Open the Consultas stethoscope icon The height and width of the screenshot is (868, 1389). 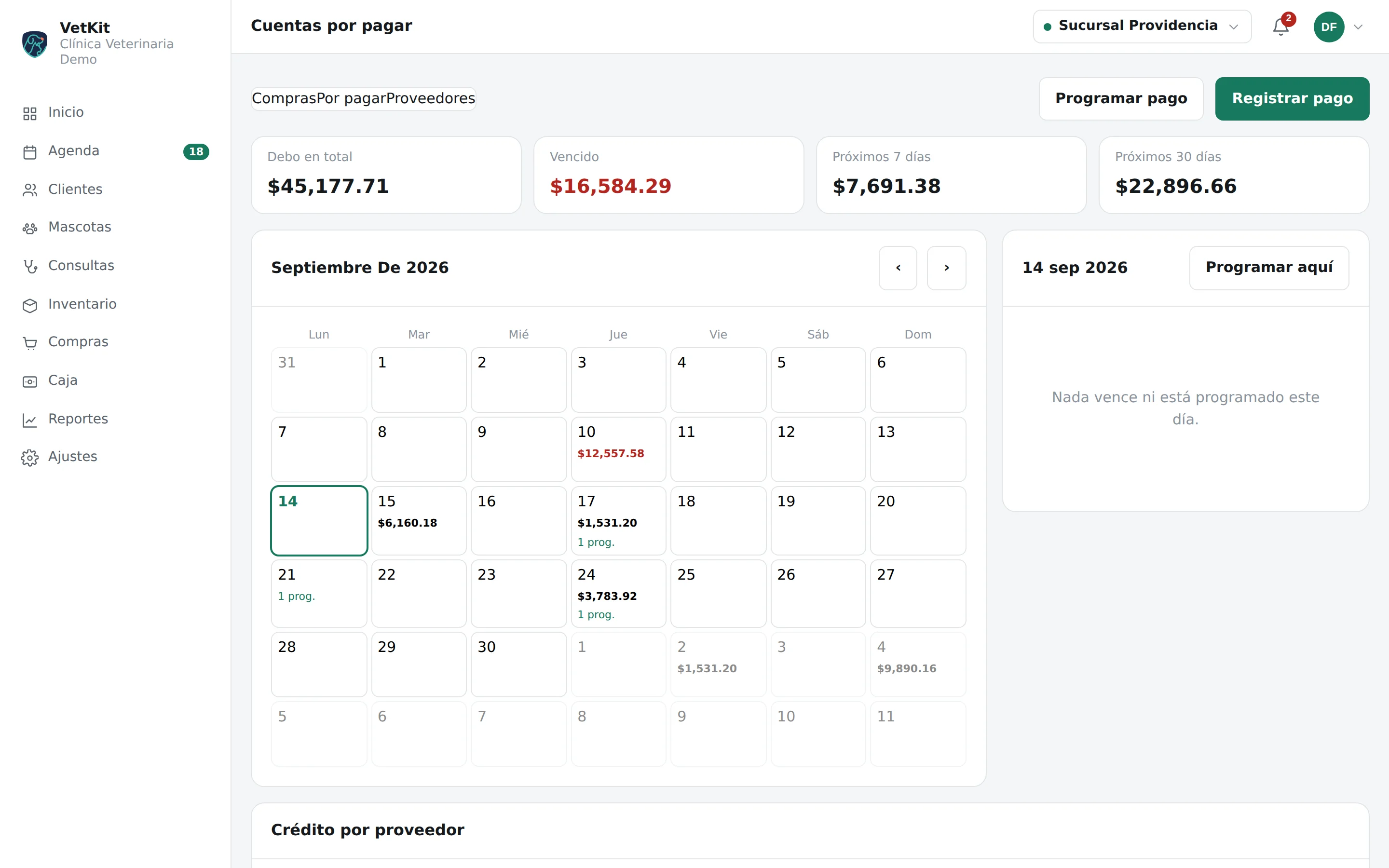pos(30,266)
